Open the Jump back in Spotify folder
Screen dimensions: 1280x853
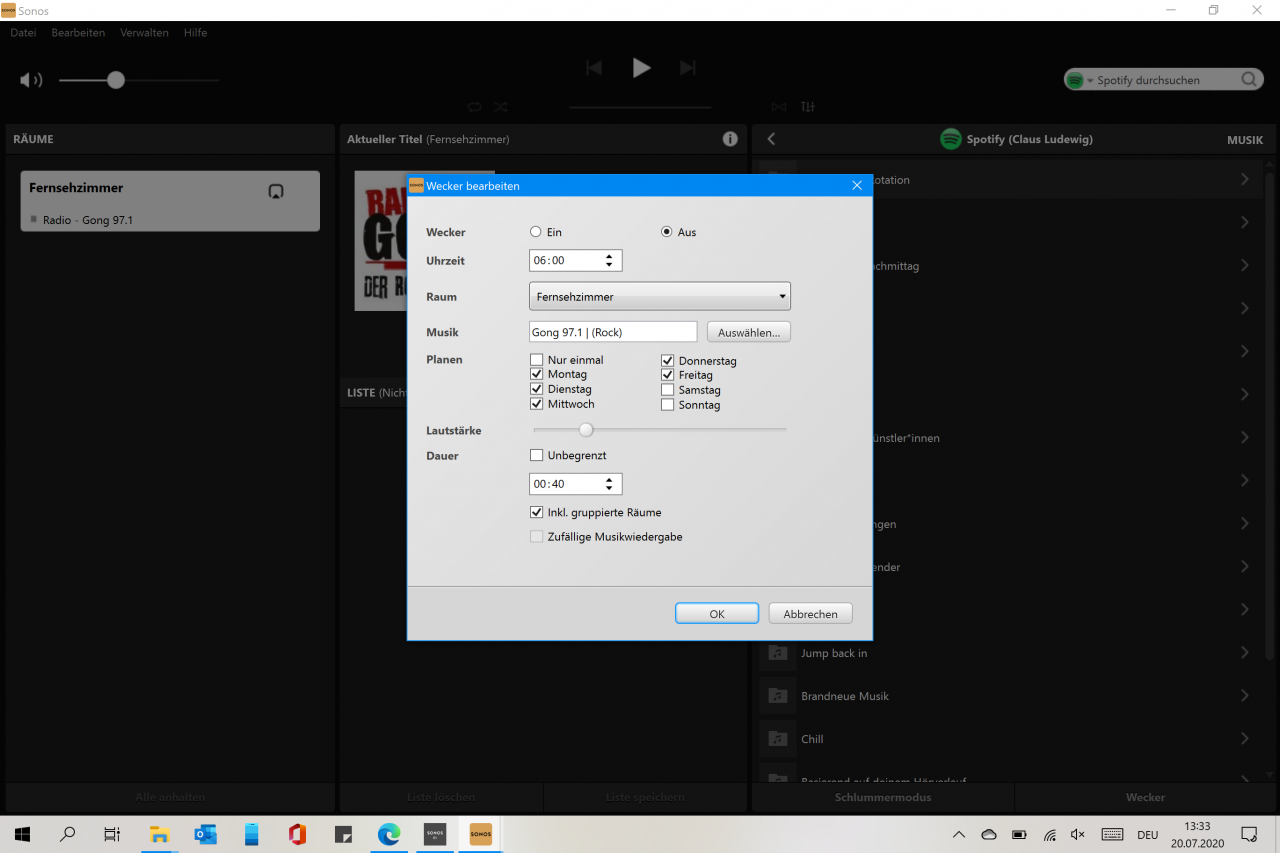pos(1008,653)
